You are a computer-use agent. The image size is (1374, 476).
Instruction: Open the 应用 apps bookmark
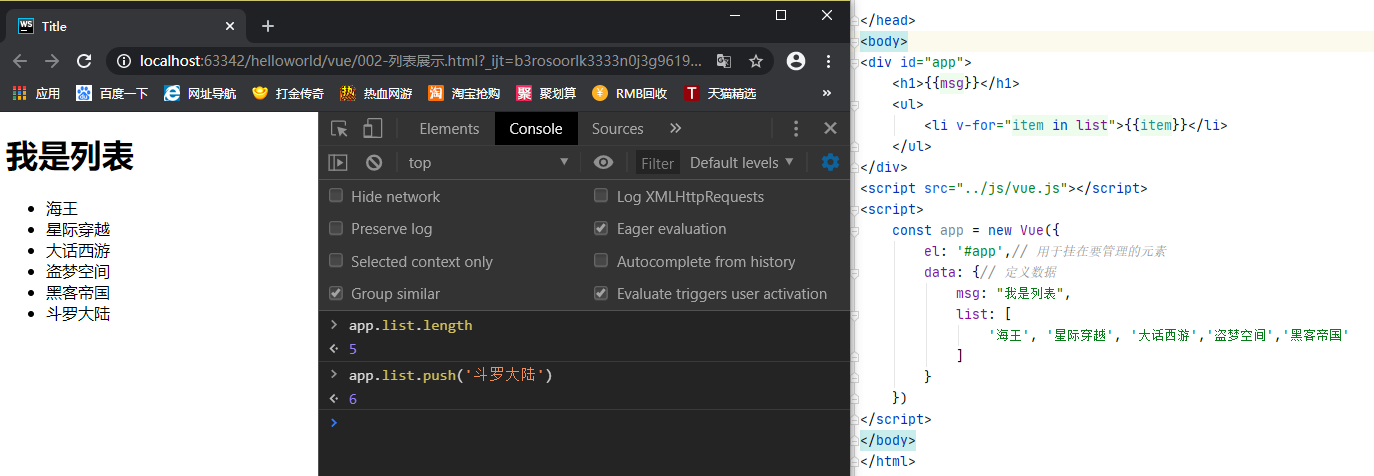pyautogui.click(x=37, y=93)
